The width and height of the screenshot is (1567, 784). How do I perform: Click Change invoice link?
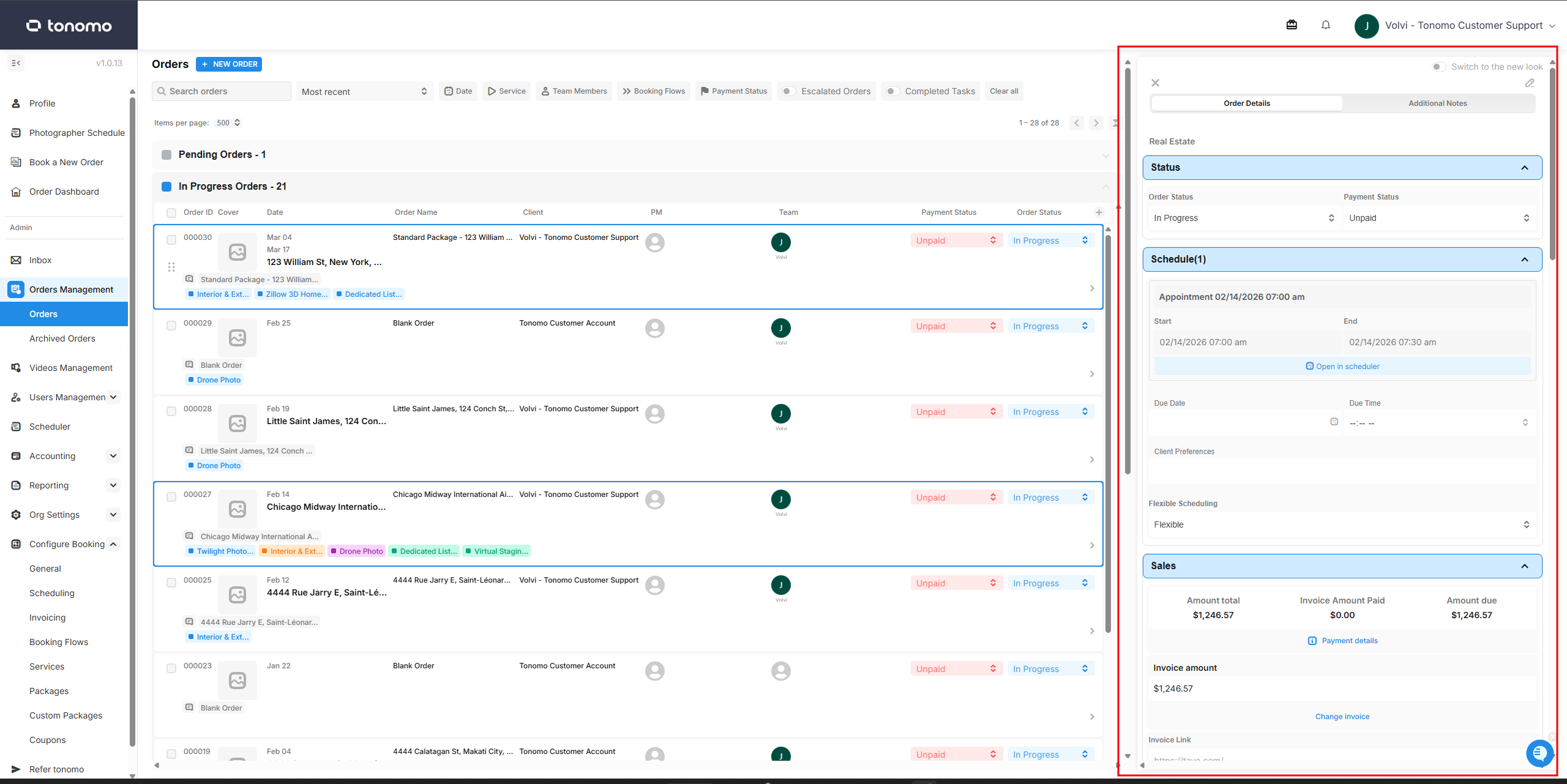pos(1342,717)
